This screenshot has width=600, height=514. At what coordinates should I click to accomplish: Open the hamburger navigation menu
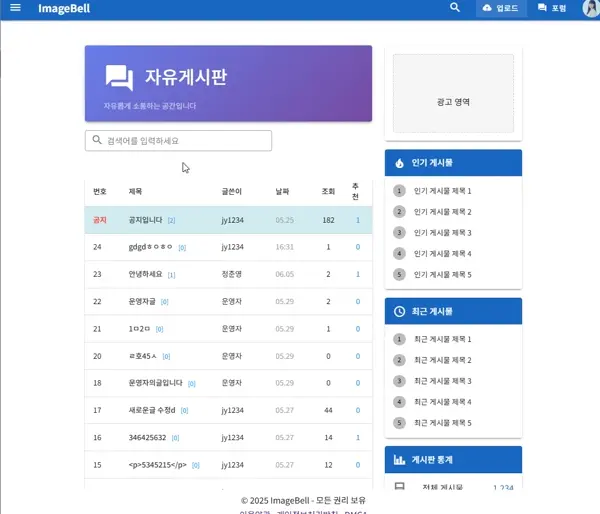(x=15, y=8)
